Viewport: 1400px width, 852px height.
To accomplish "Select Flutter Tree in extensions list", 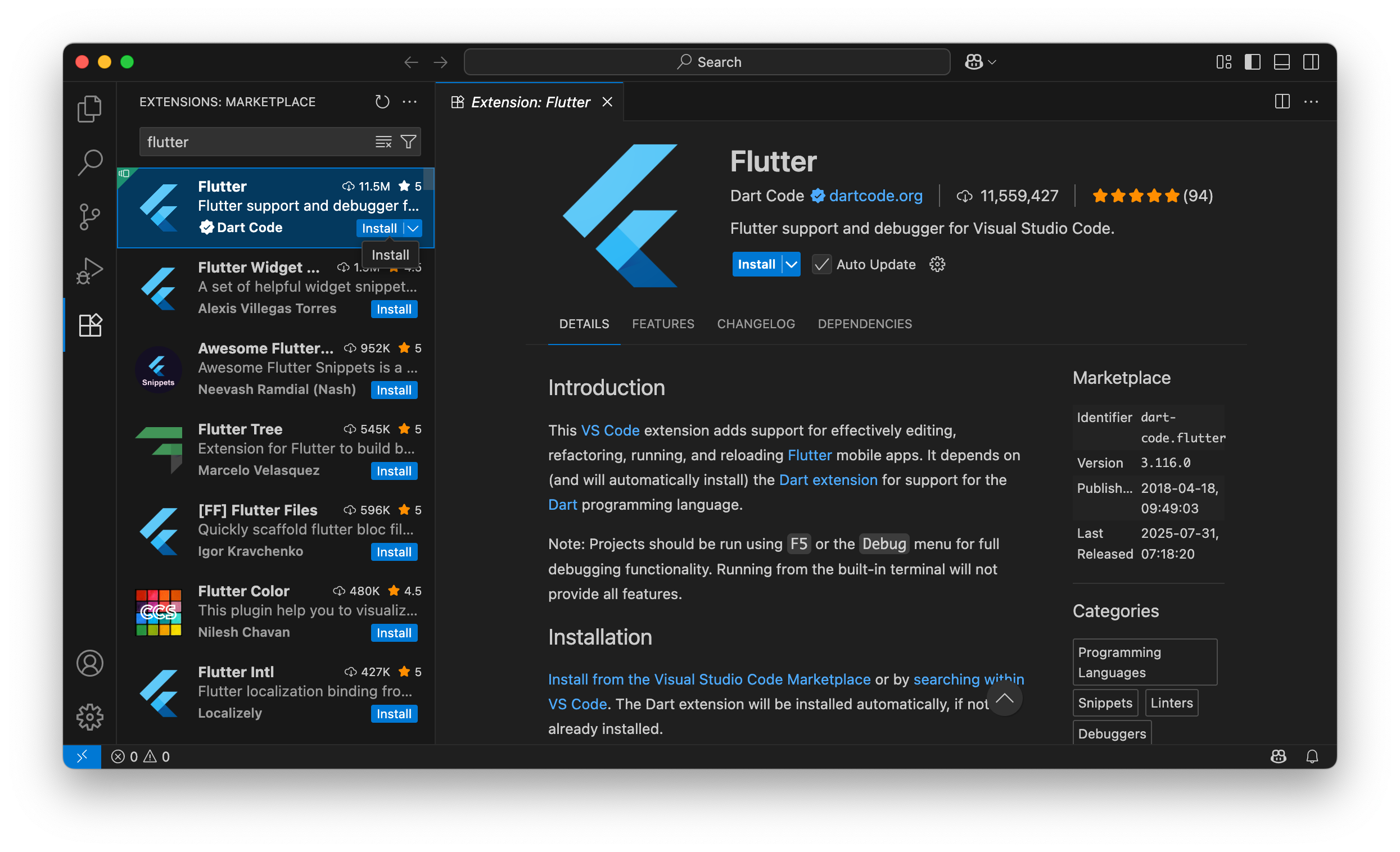I will pos(276,450).
